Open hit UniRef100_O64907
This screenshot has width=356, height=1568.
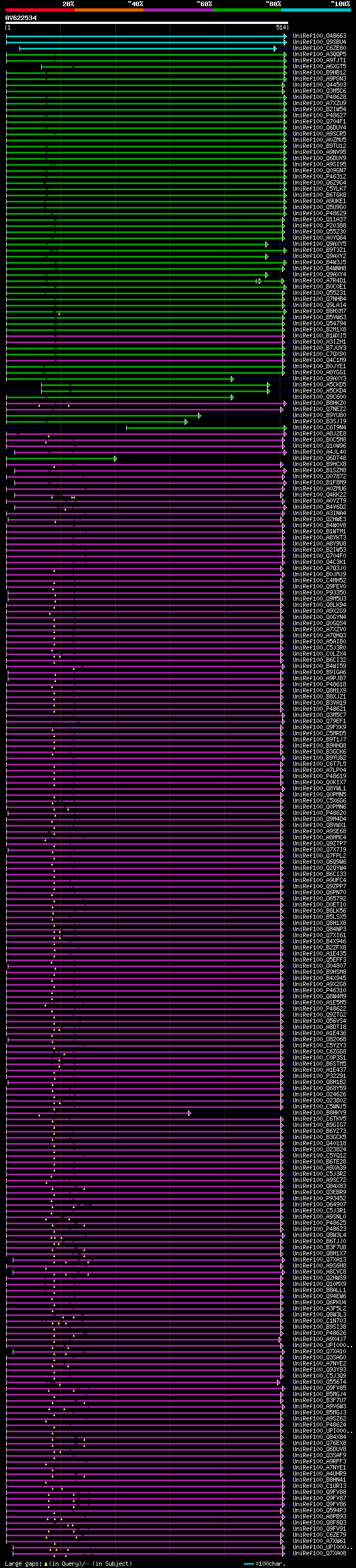tap(319, 1205)
